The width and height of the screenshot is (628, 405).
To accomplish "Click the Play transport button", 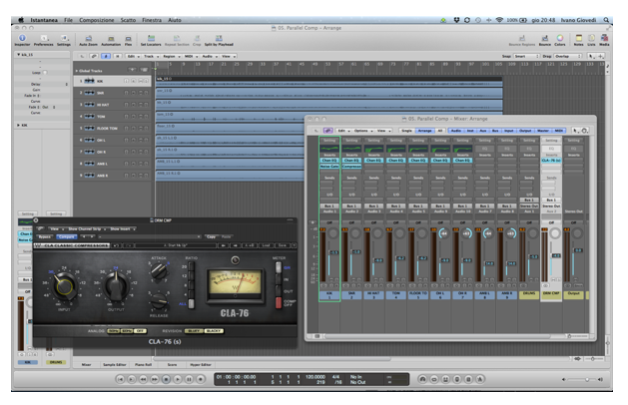I will coord(177,379).
